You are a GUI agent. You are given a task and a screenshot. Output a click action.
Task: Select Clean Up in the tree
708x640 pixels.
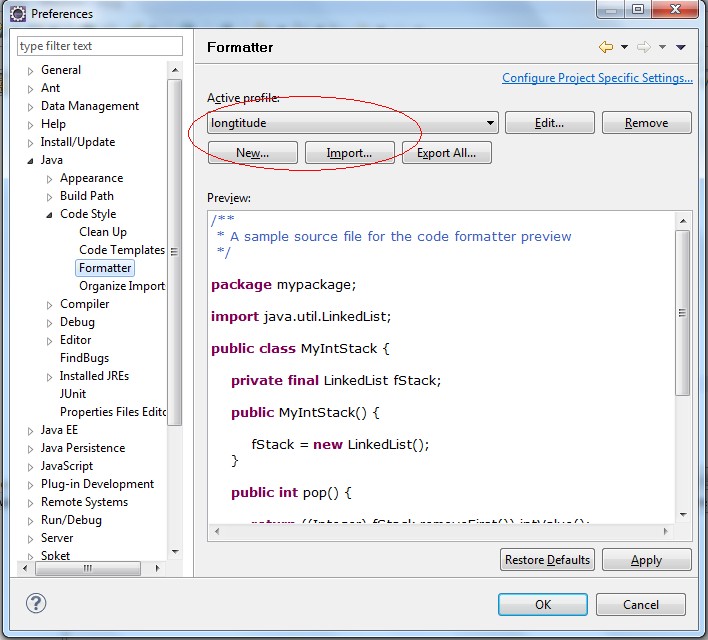[103, 232]
